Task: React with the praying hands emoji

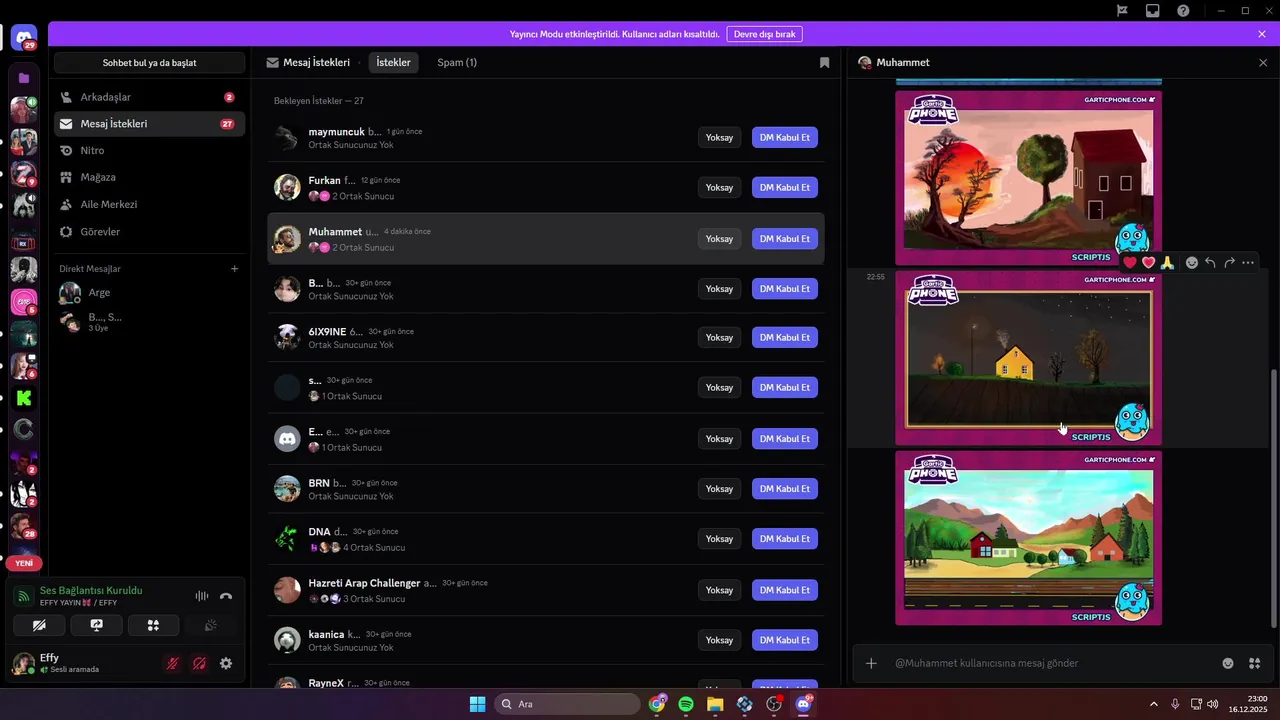Action: pyautogui.click(x=1167, y=262)
